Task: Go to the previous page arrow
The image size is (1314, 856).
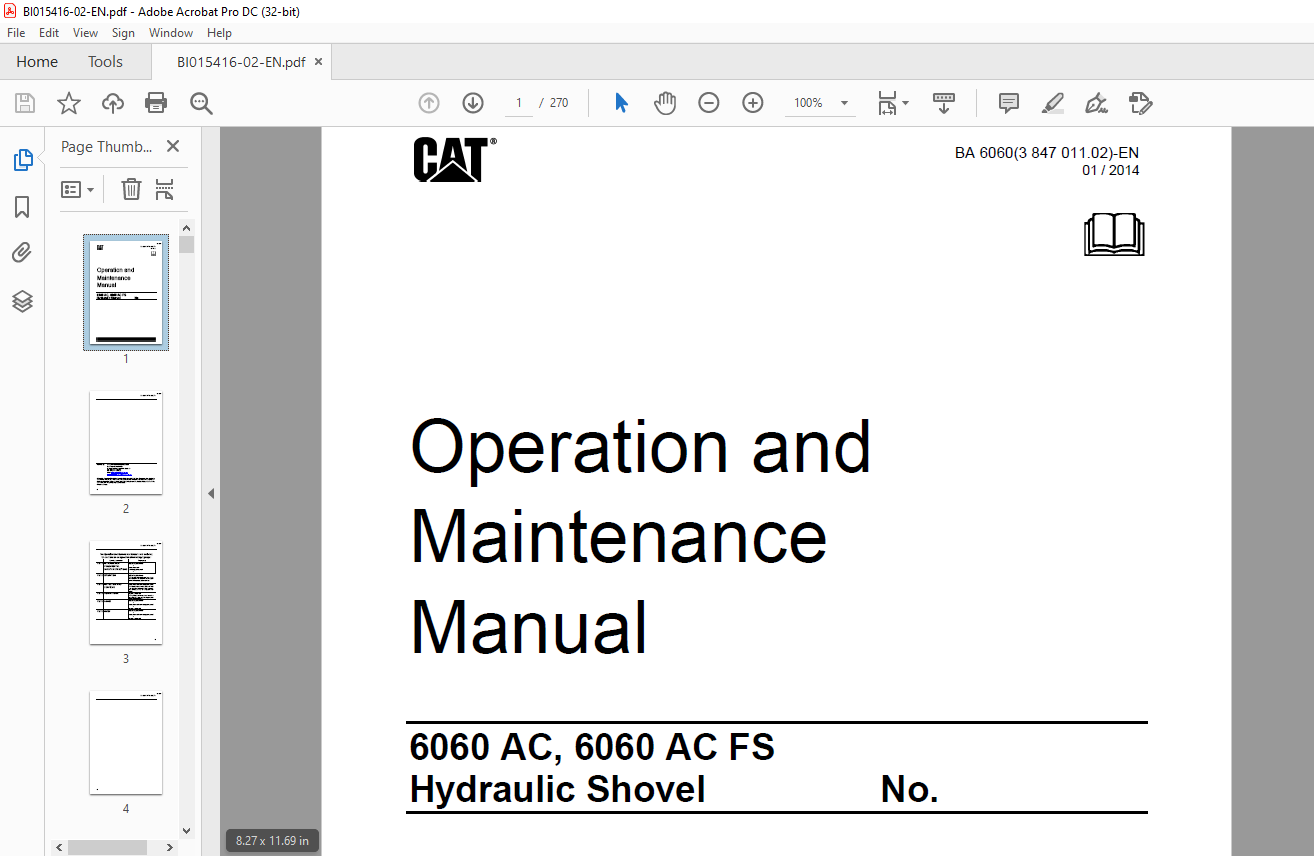Action: pyautogui.click(x=429, y=103)
